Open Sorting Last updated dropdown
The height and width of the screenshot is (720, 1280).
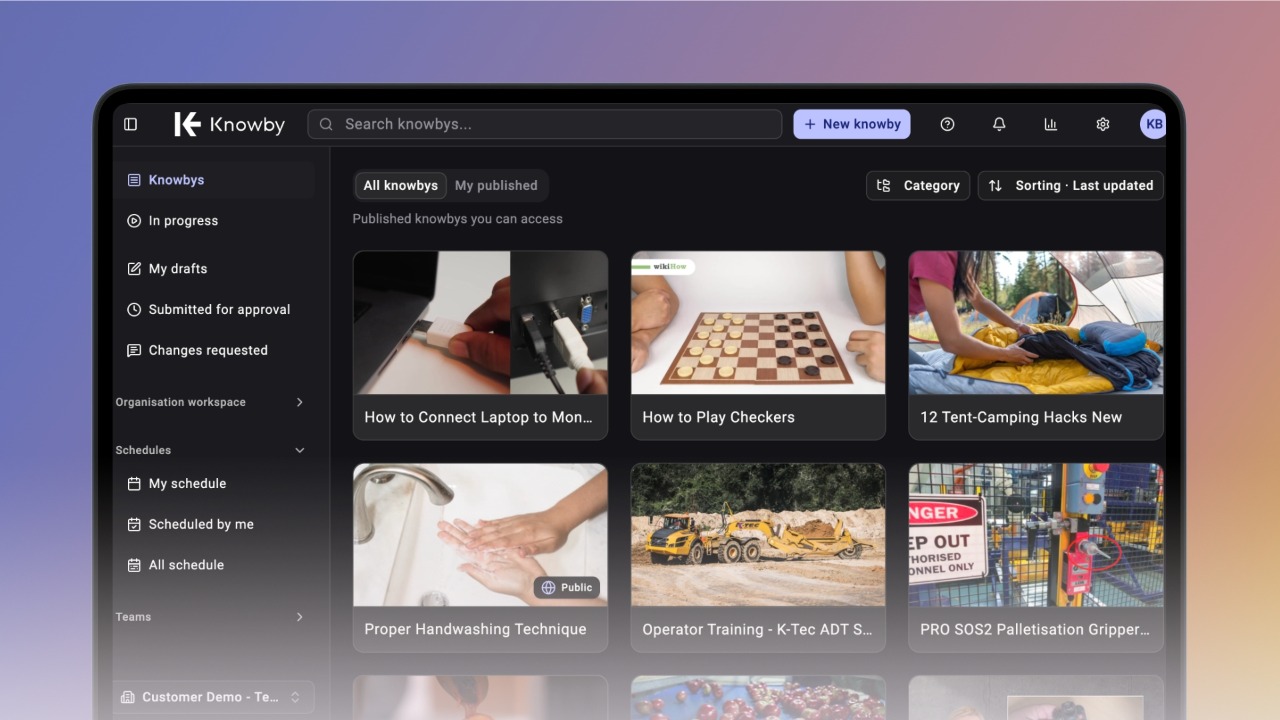1070,185
